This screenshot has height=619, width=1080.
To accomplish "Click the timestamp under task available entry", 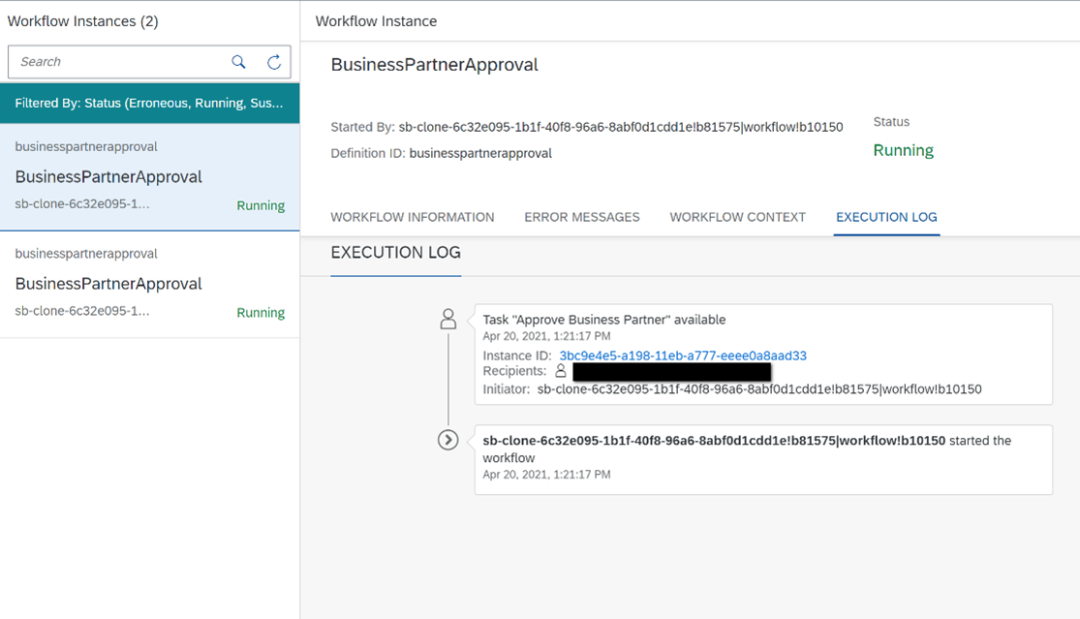I will pyautogui.click(x=546, y=336).
